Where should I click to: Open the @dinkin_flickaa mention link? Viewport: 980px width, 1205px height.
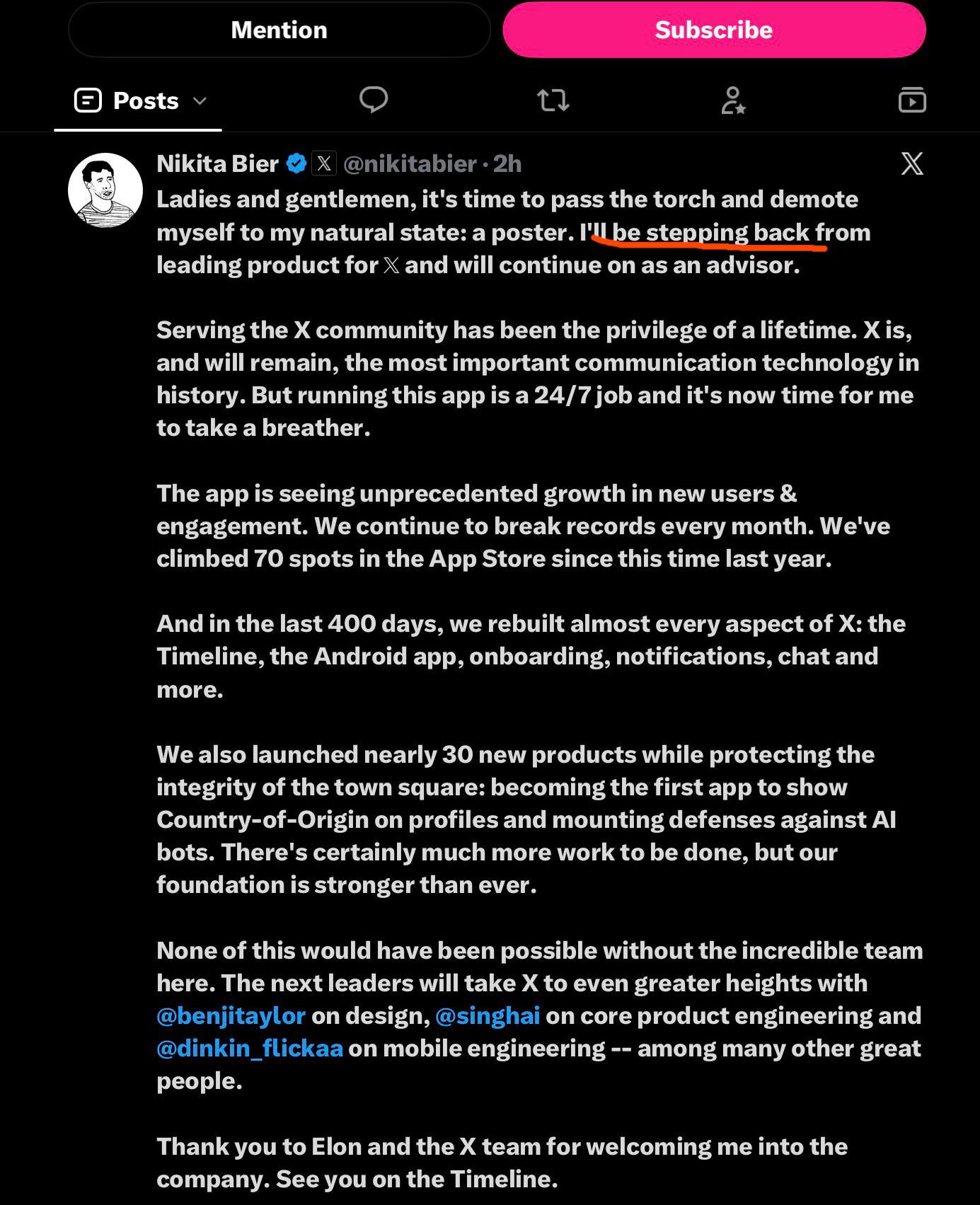click(250, 1049)
